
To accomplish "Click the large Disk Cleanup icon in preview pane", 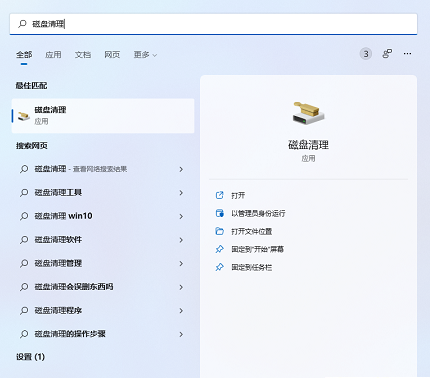I will 308,113.
